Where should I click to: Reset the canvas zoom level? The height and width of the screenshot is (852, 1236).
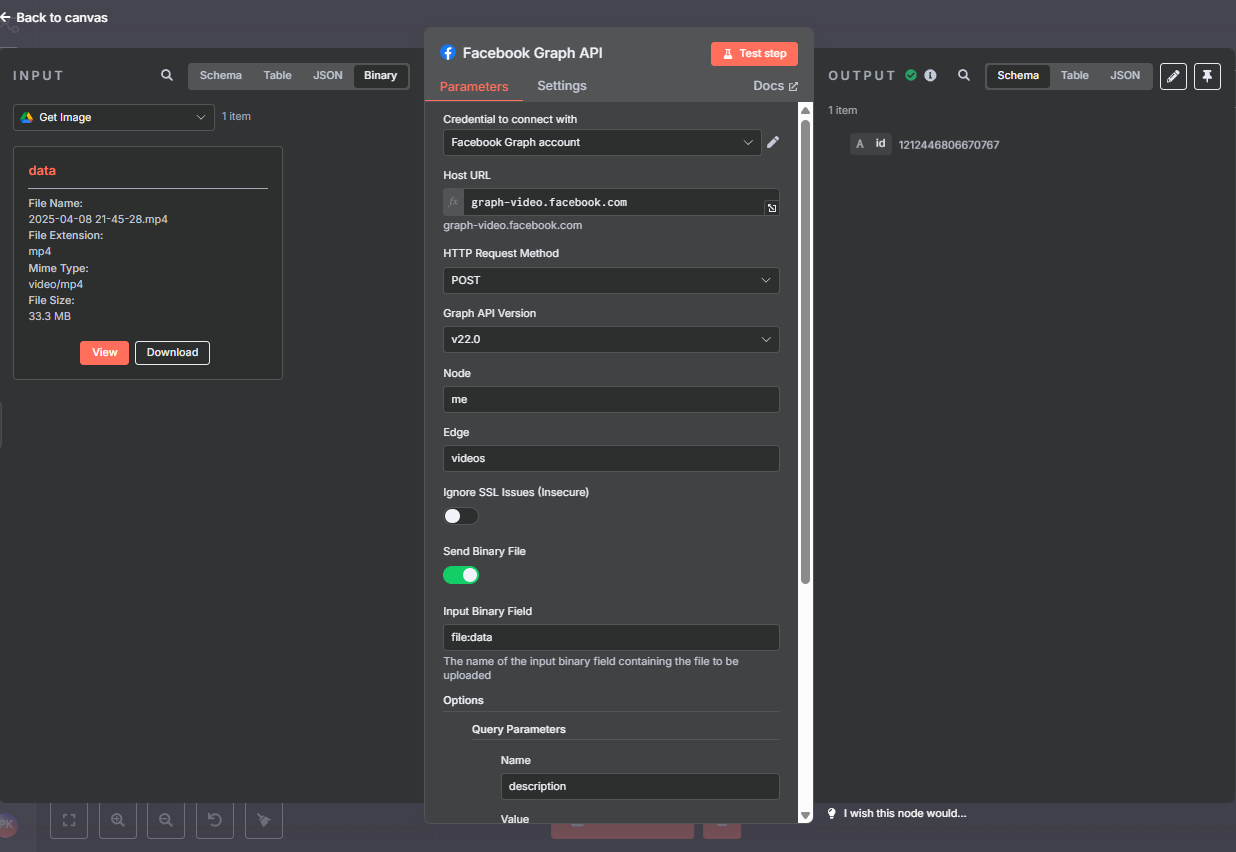[x=215, y=820]
